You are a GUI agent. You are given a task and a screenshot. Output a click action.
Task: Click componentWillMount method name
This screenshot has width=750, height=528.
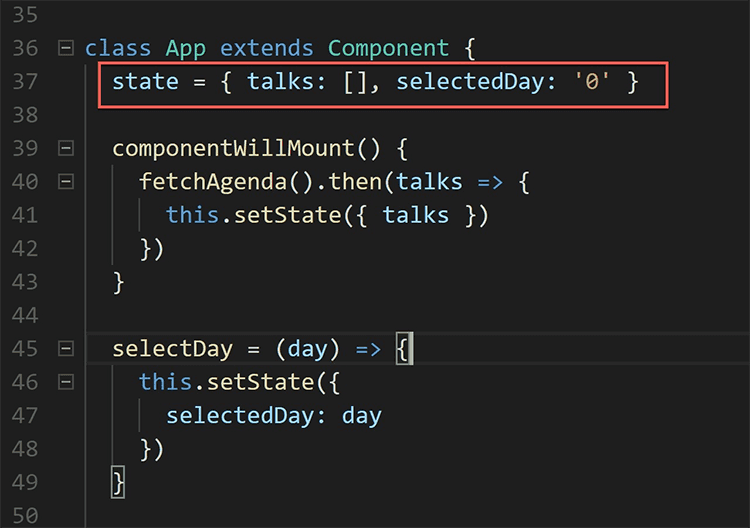tap(233, 148)
